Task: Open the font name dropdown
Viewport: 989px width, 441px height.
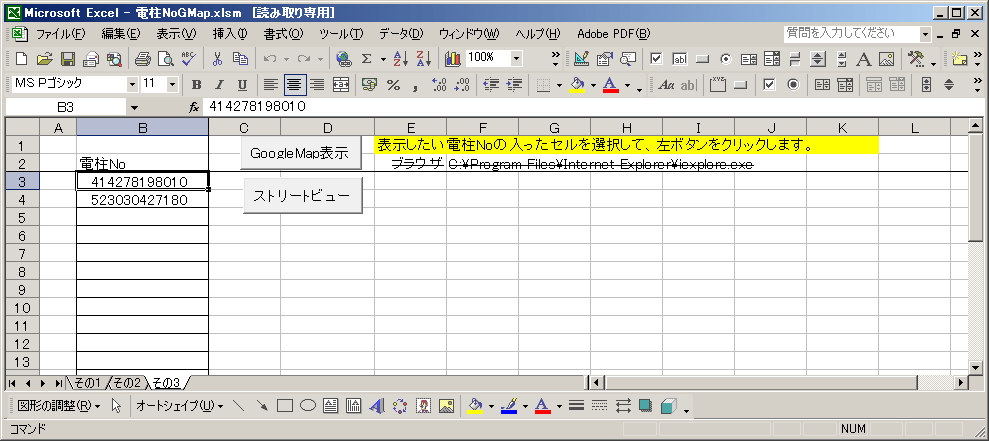Action: click(x=132, y=84)
